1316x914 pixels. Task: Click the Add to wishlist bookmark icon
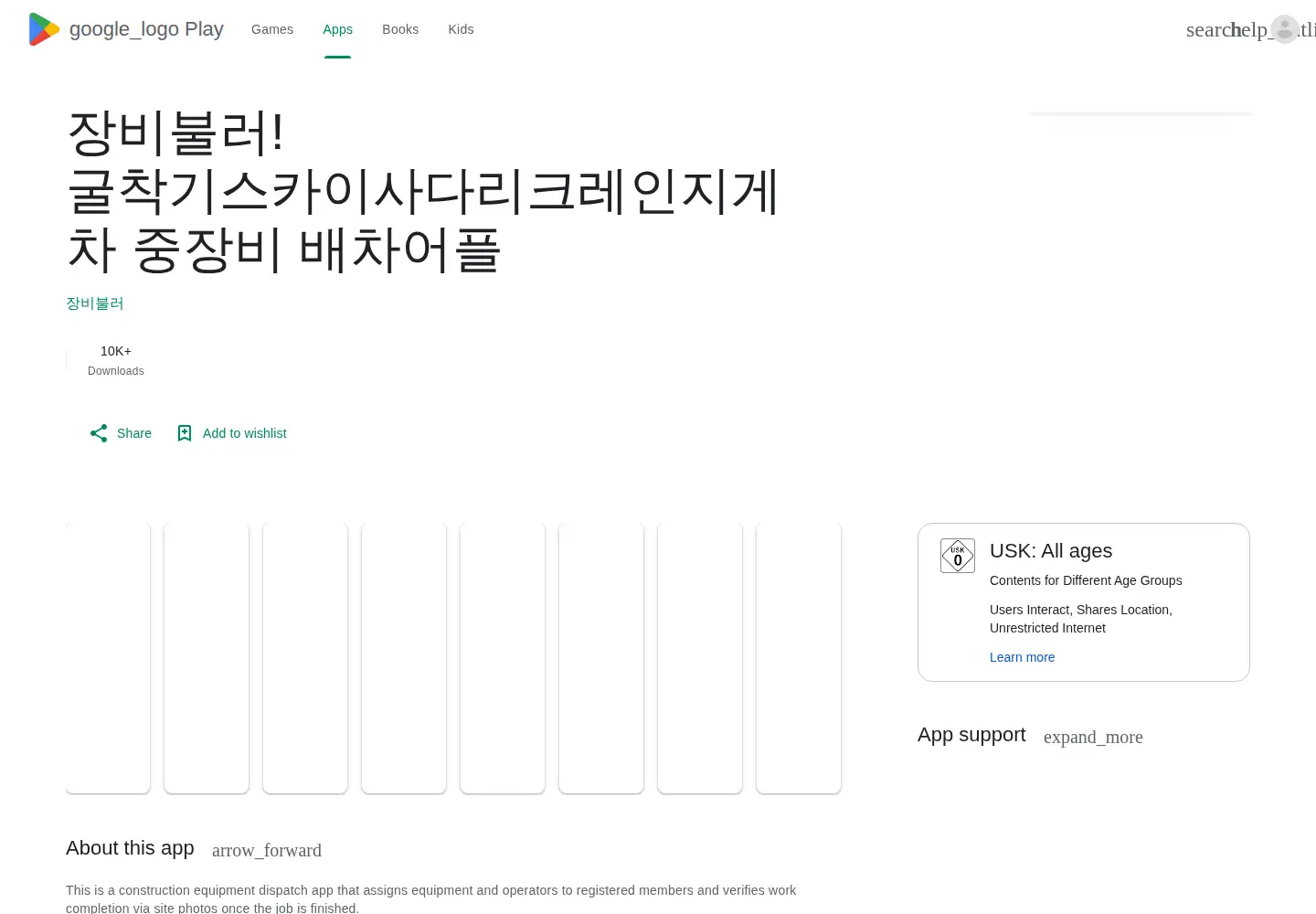point(185,433)
